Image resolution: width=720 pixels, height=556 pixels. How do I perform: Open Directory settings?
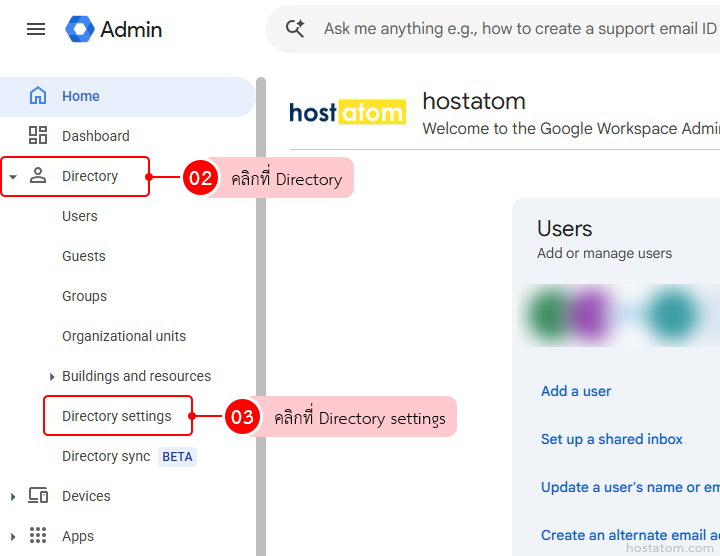click(x=117, y=416)
